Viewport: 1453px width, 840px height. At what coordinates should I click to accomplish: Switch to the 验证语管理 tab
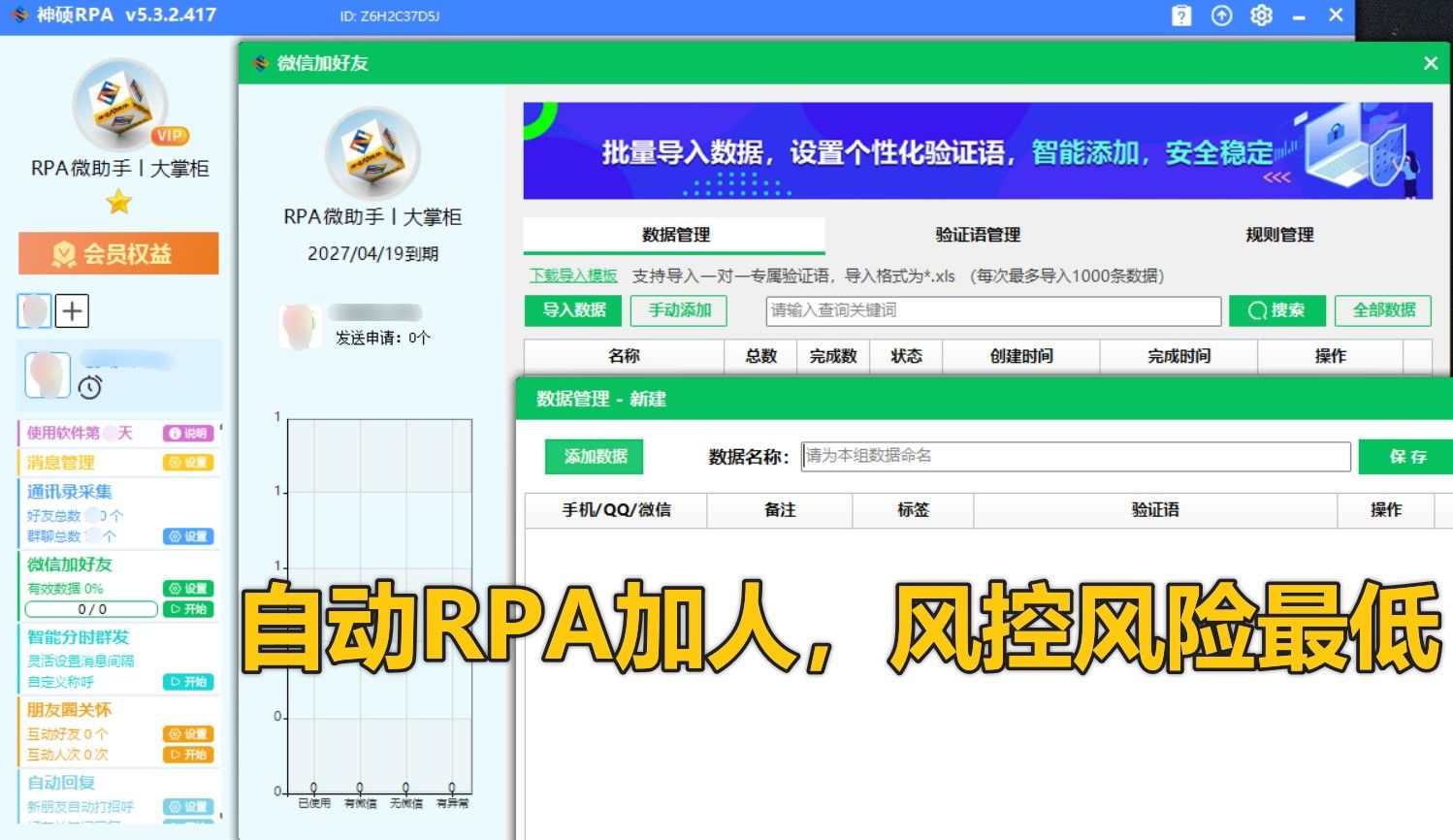click(975, 235)
